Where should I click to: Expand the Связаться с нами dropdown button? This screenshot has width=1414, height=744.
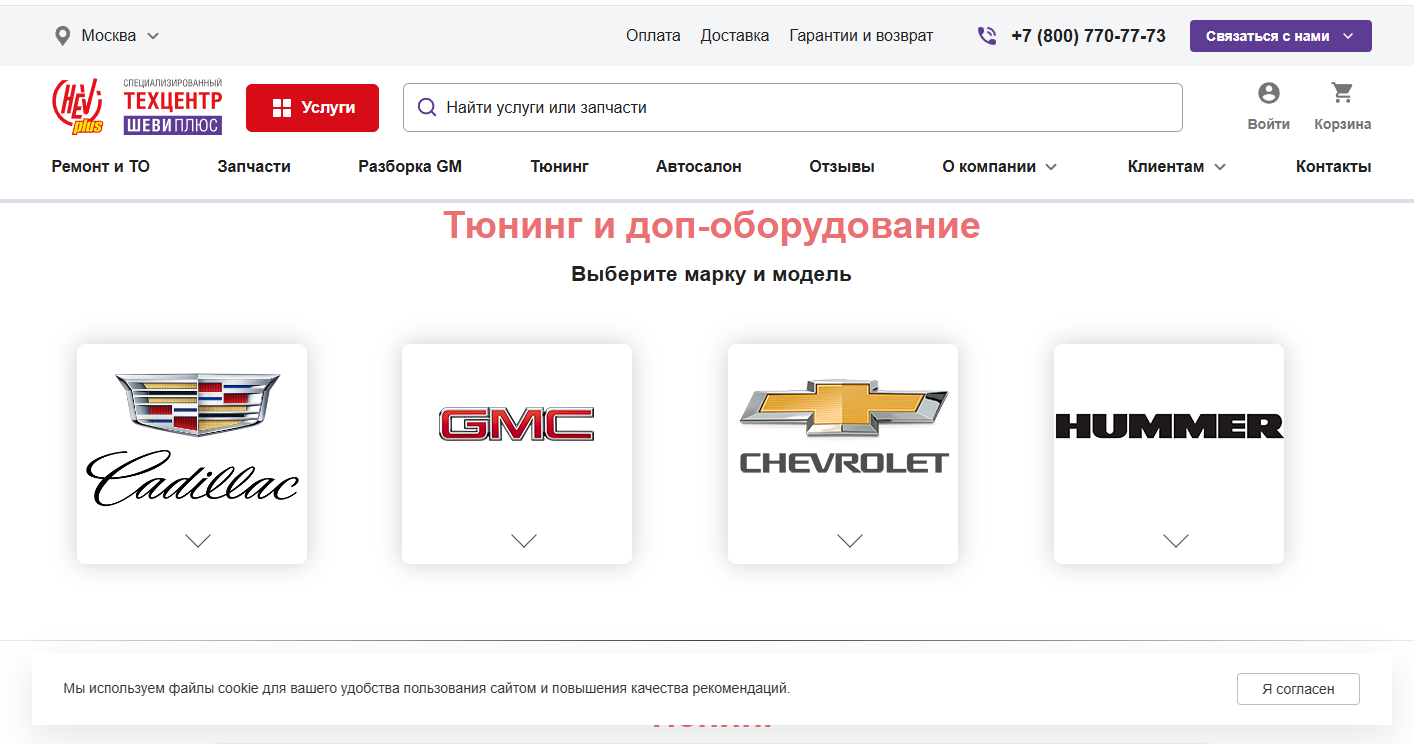(x=1280, y=36)
